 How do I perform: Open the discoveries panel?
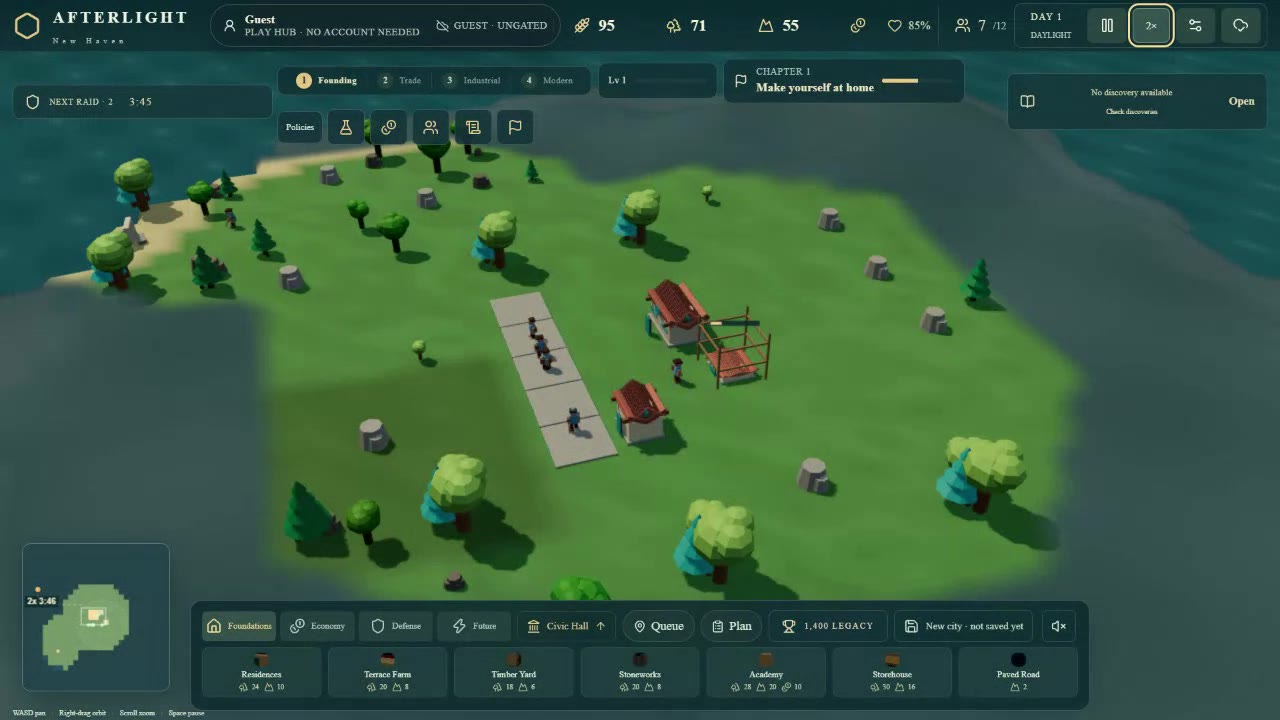pyautogui.click(x=1241, y=101)
